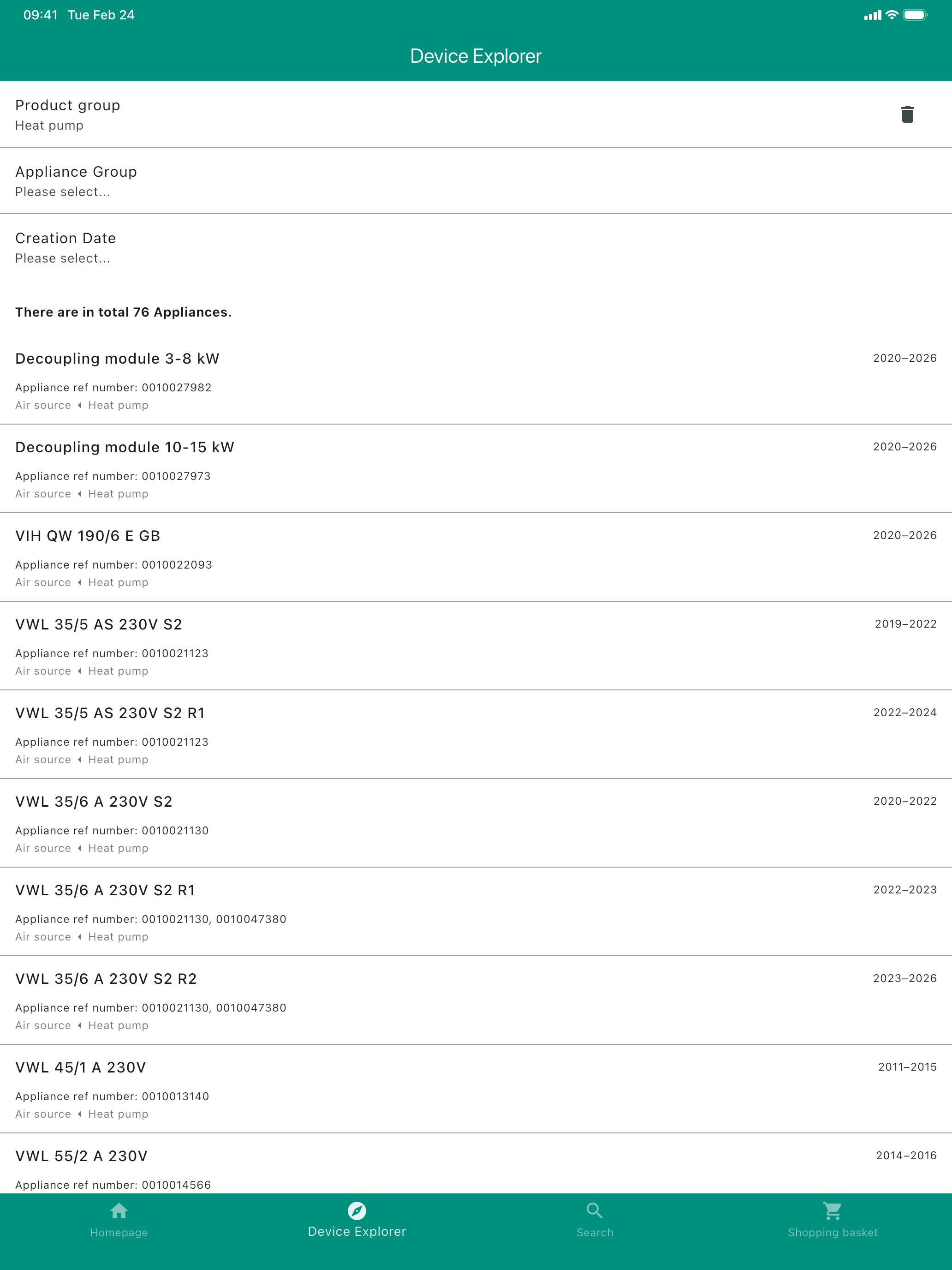The image size is (952, 1270).
Task: Select VIH QW 190/6 E GB
Action: [x=476, y=557]
